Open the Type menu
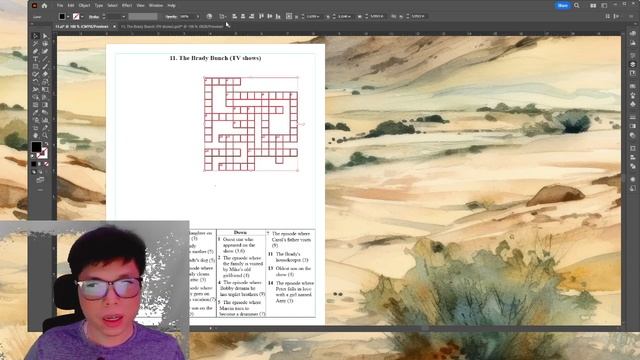 tap(99, 5)
